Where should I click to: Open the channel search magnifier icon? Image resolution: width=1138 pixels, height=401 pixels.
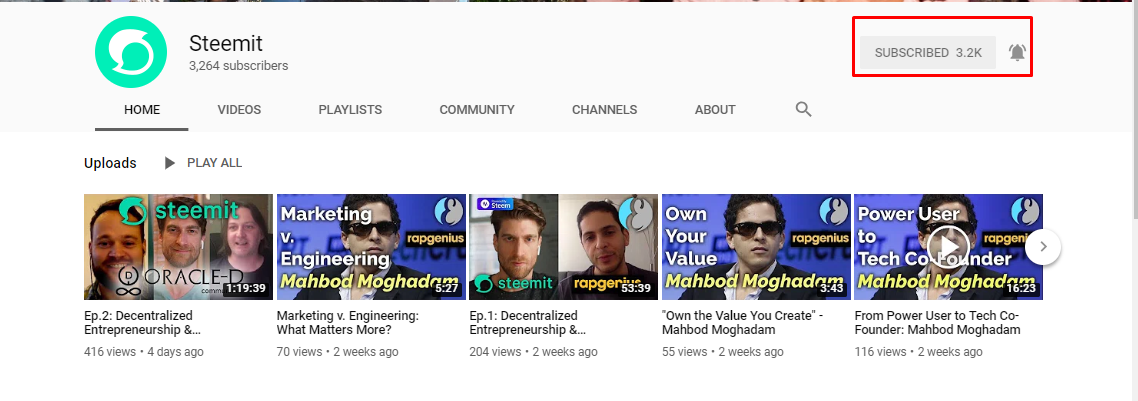click(803, 109)
